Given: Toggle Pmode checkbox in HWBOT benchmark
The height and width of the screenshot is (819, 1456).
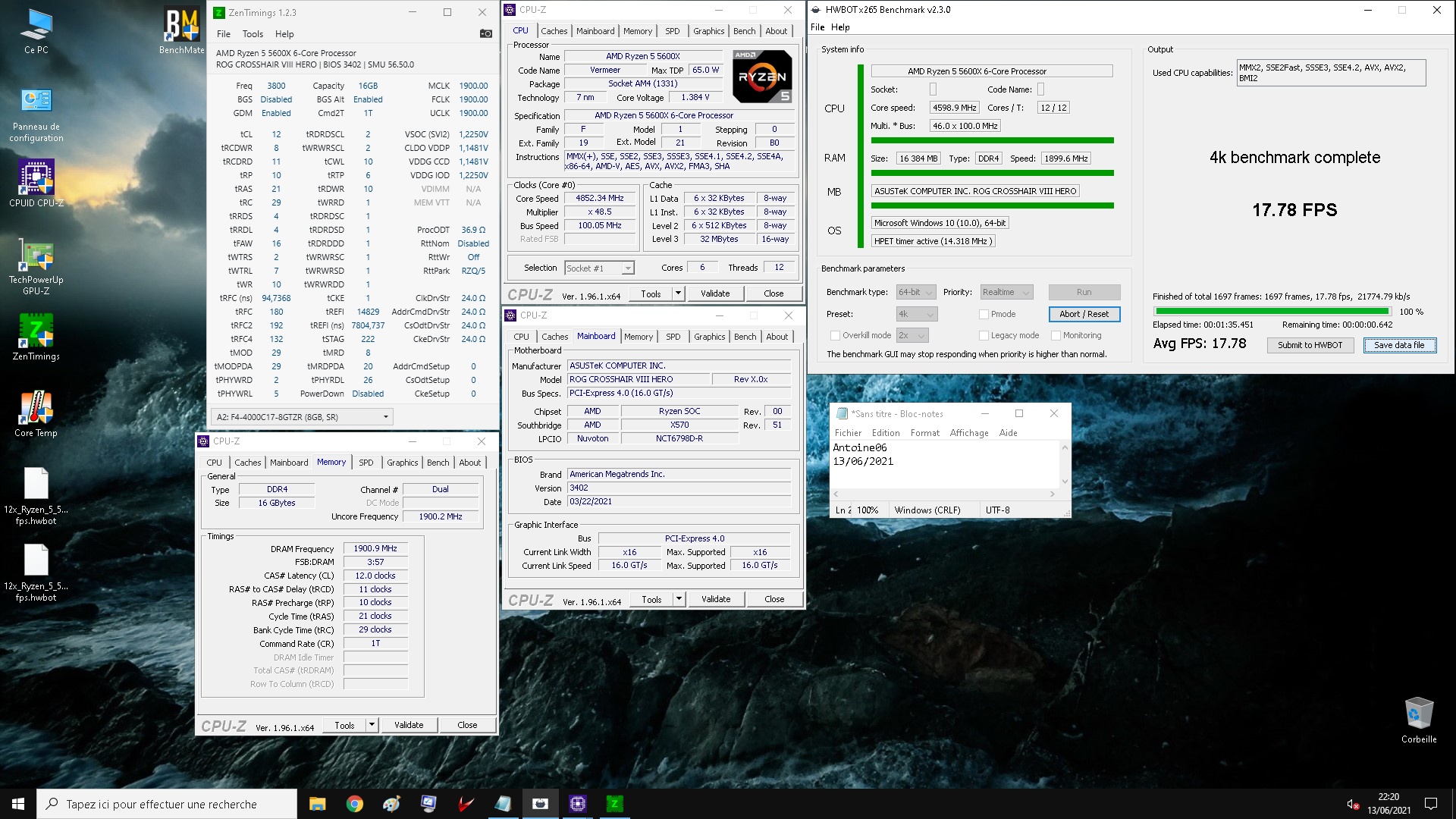Looking at the screenshot, I should (984, 314).
